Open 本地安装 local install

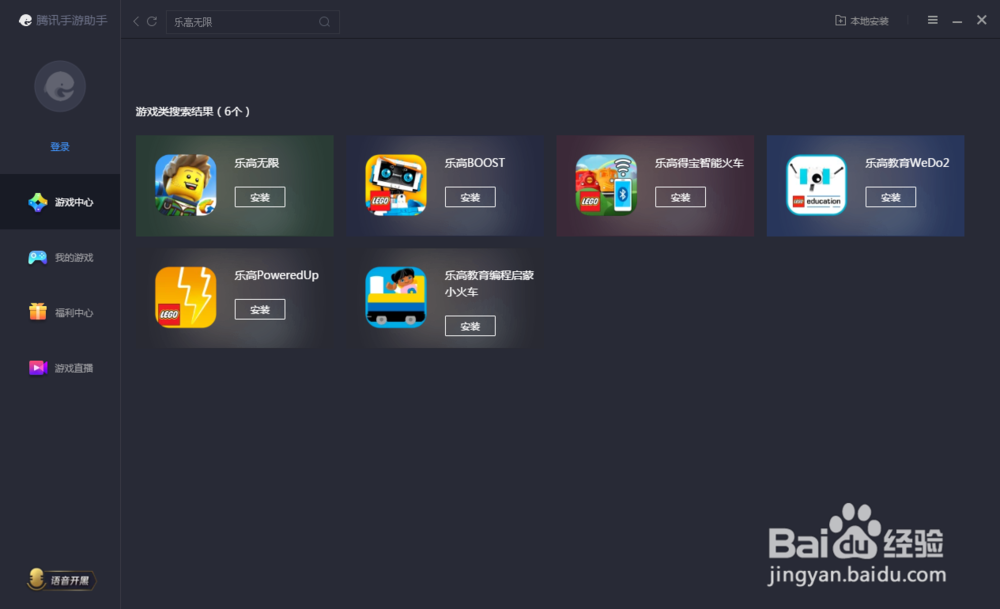coord(862,21)
